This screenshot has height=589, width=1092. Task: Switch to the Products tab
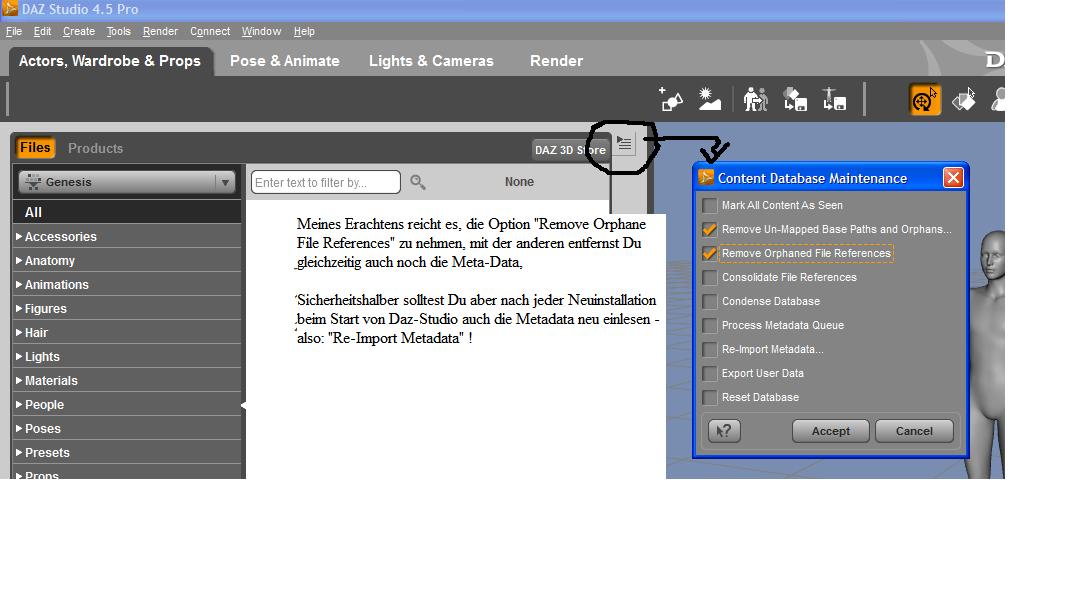(95, 148)
